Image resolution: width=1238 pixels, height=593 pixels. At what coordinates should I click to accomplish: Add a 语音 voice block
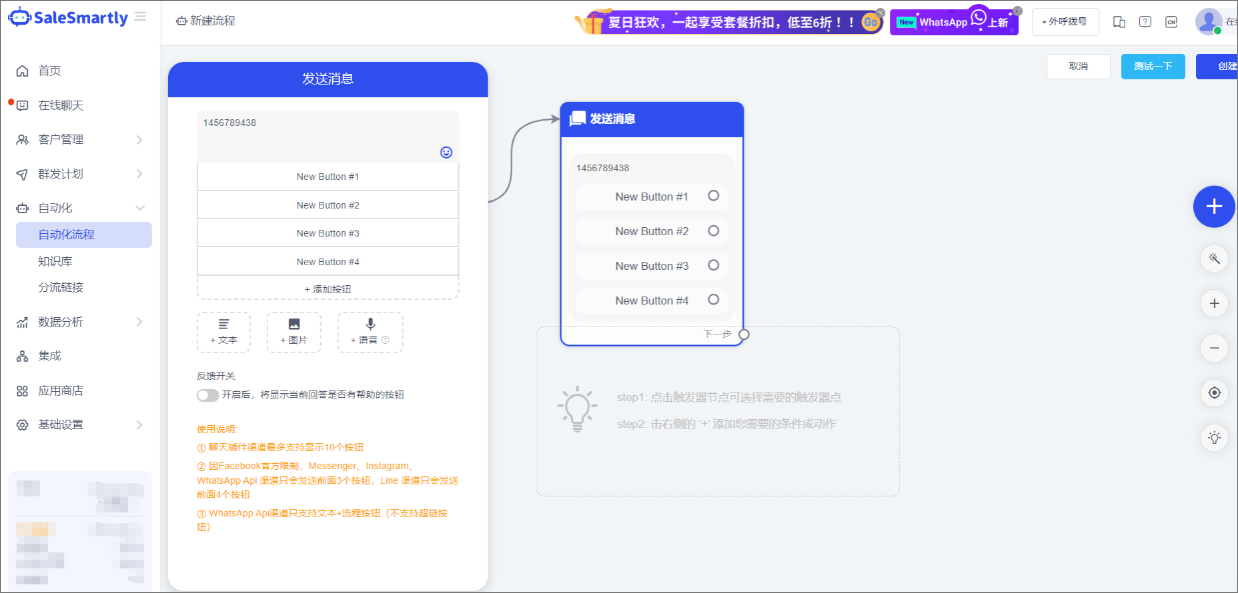[x=370, y=332]
